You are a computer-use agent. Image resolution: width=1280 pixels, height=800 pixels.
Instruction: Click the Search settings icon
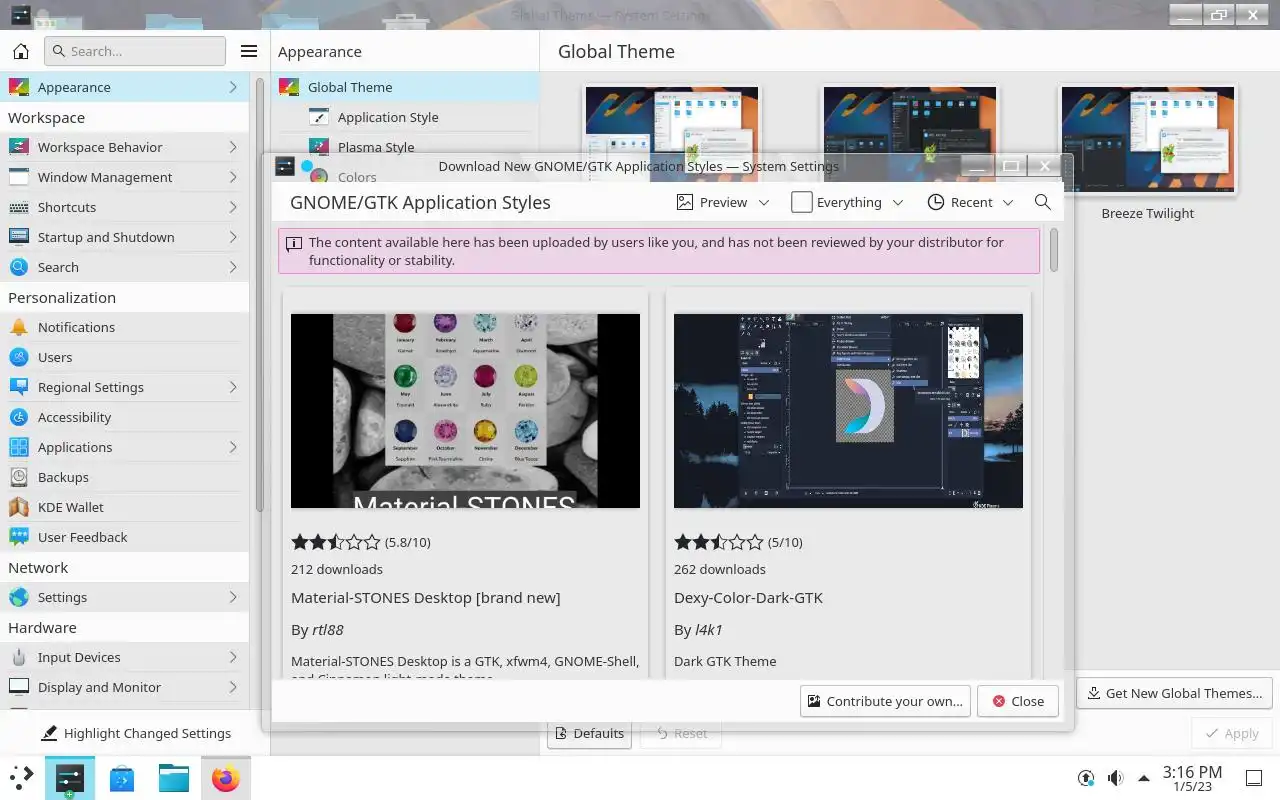coord(19,267)
